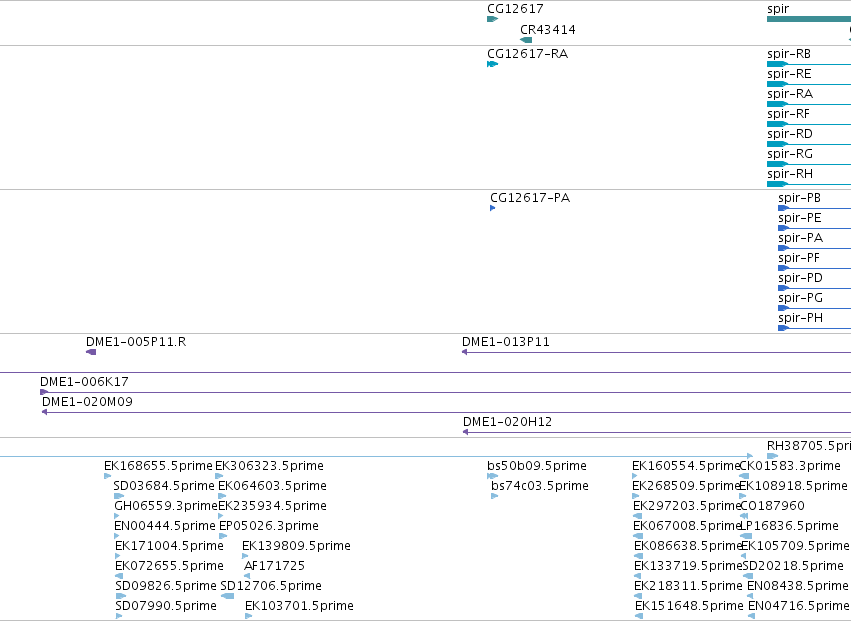Select the DME1-020M09 clone arrowhead
This screenshot has height=621, width=851.
(45, 412)
